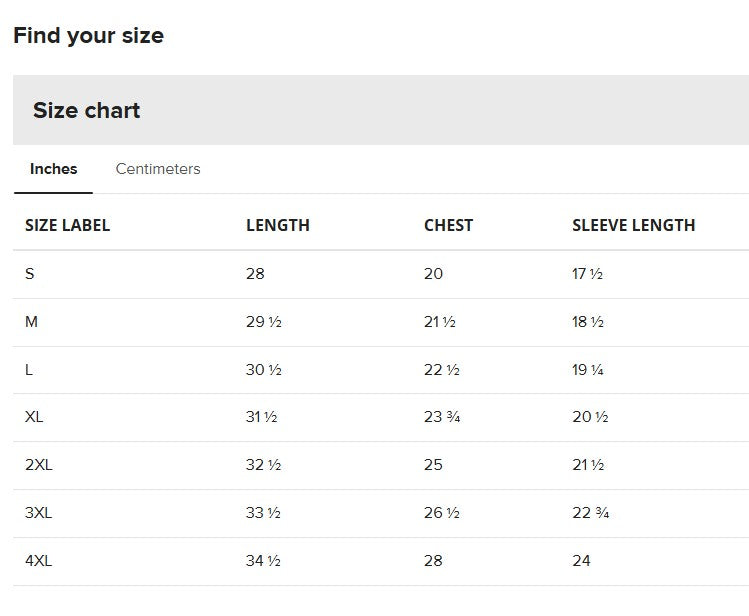Click the LENGTH column header

pos(278,225)
